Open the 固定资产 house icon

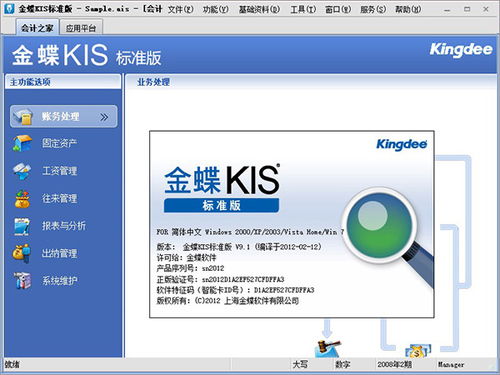click(x=22, y=143)
